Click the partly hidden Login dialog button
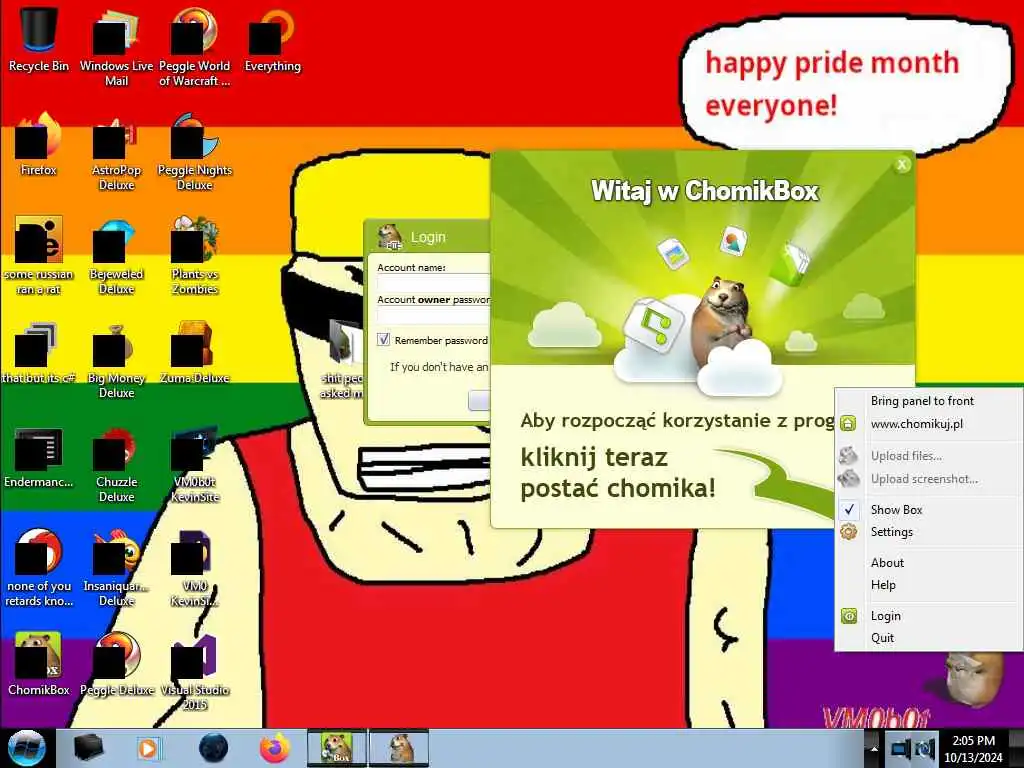The height and width of the screenshot is (768, 1024). (x=479, y=400)
